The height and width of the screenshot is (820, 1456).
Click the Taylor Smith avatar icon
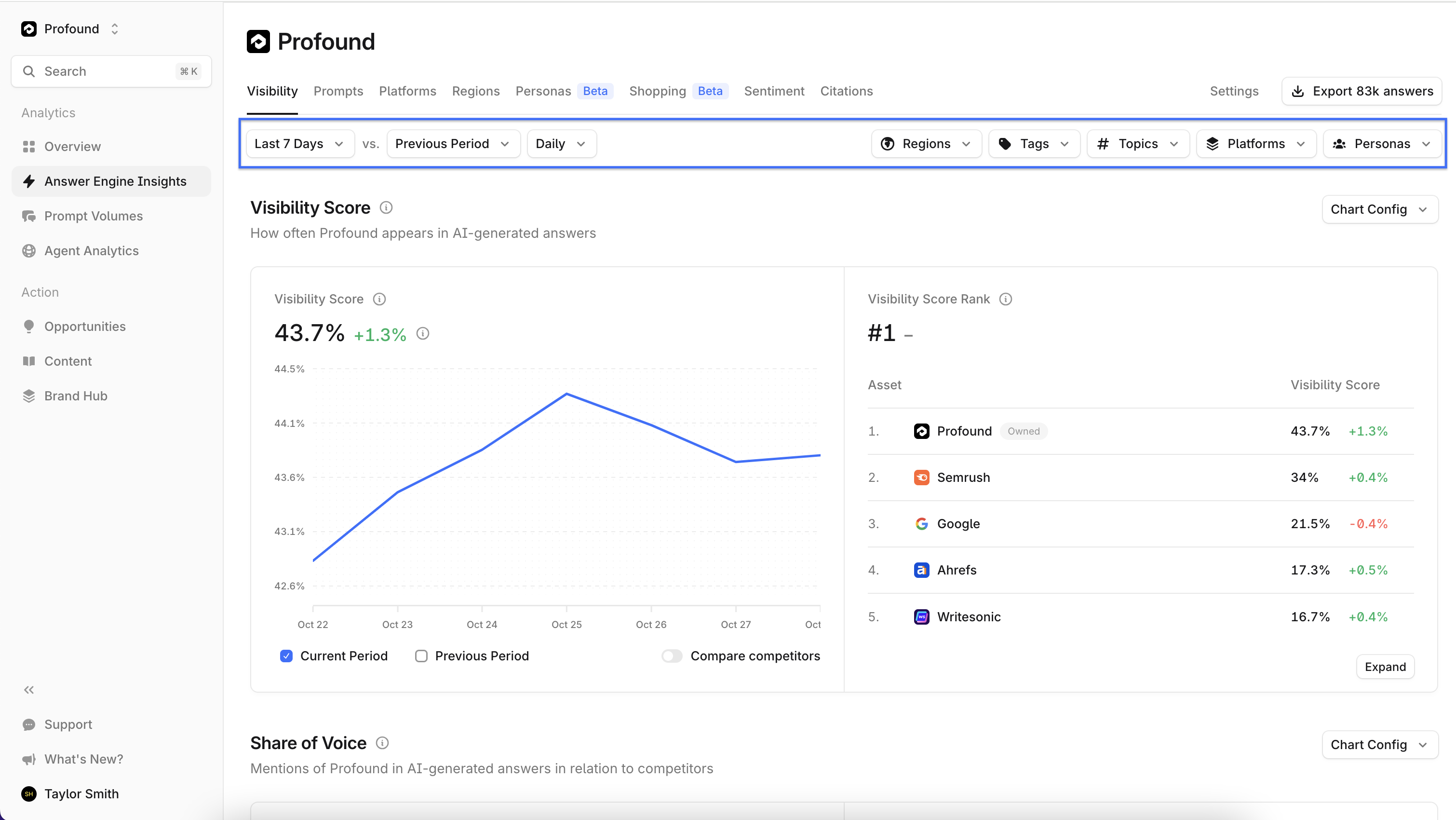point(29,794)
